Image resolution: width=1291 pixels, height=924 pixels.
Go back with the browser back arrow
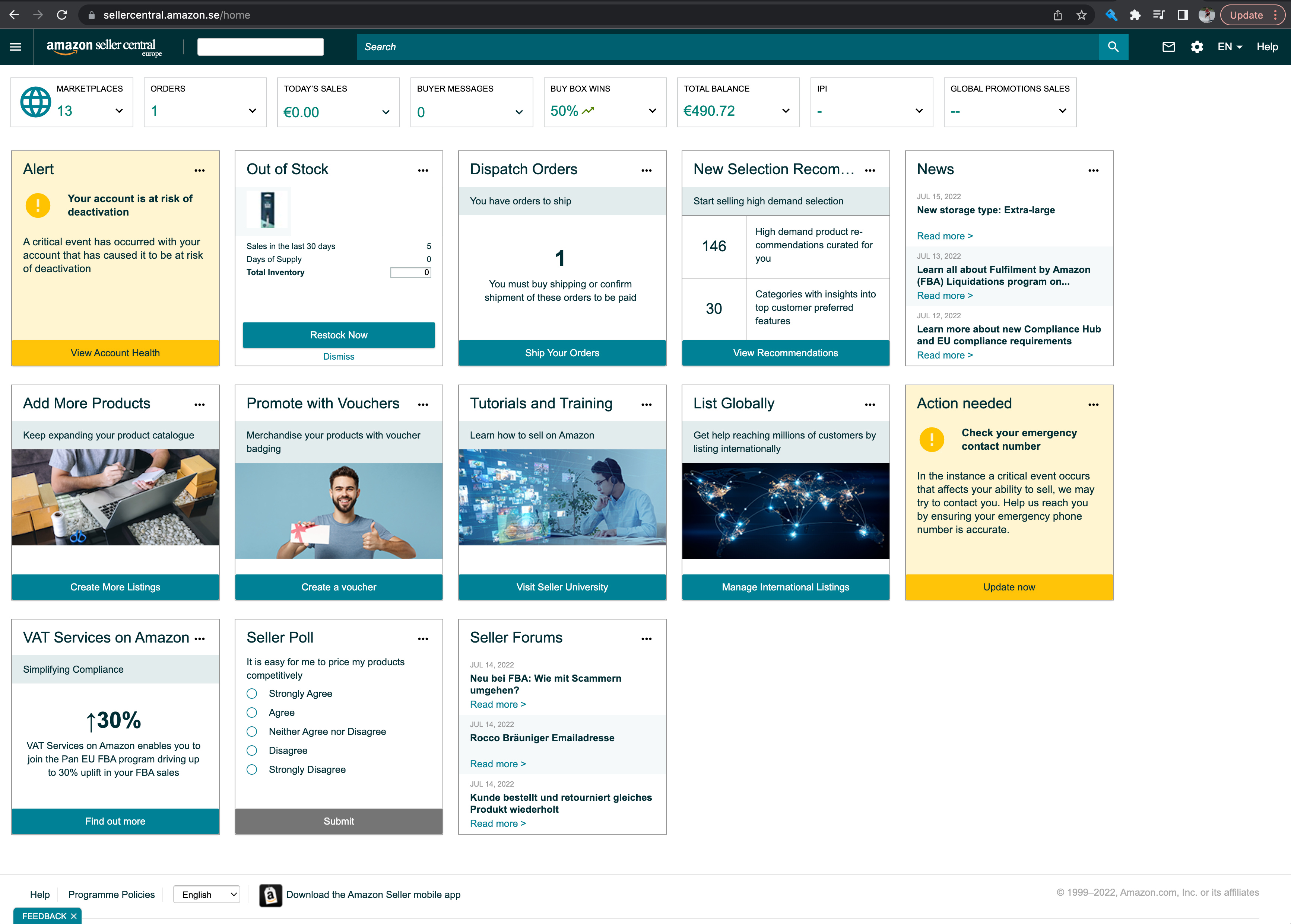[x=14, y=15]
